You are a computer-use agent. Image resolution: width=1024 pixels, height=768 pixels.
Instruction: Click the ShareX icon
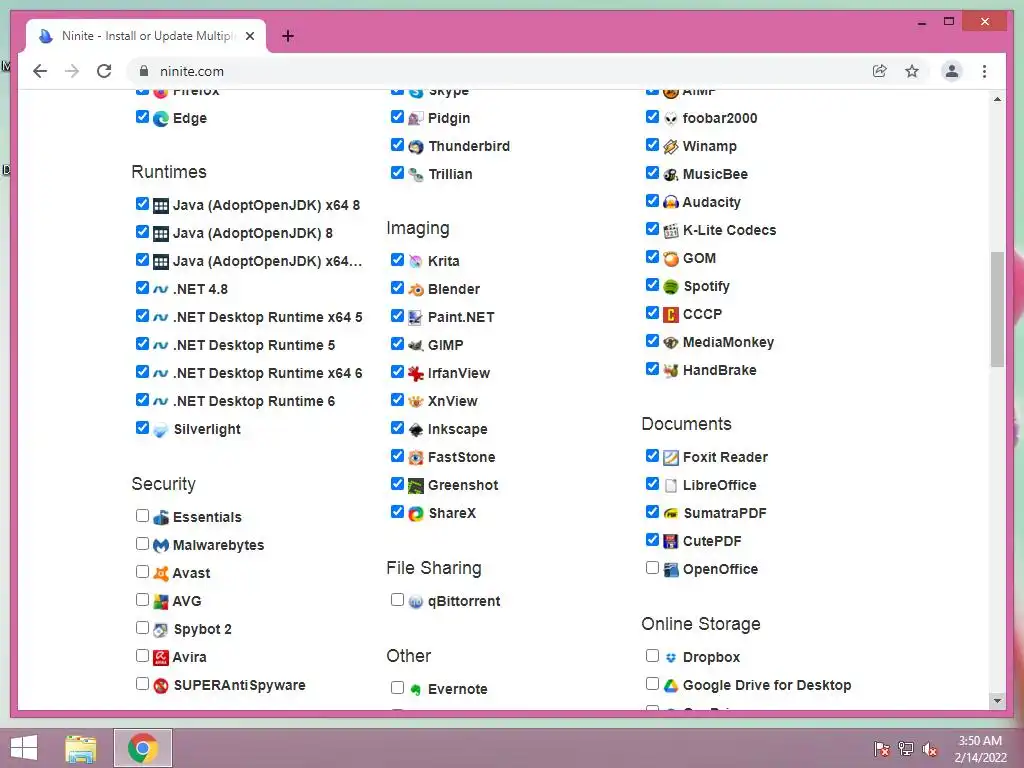click(415, 513)
